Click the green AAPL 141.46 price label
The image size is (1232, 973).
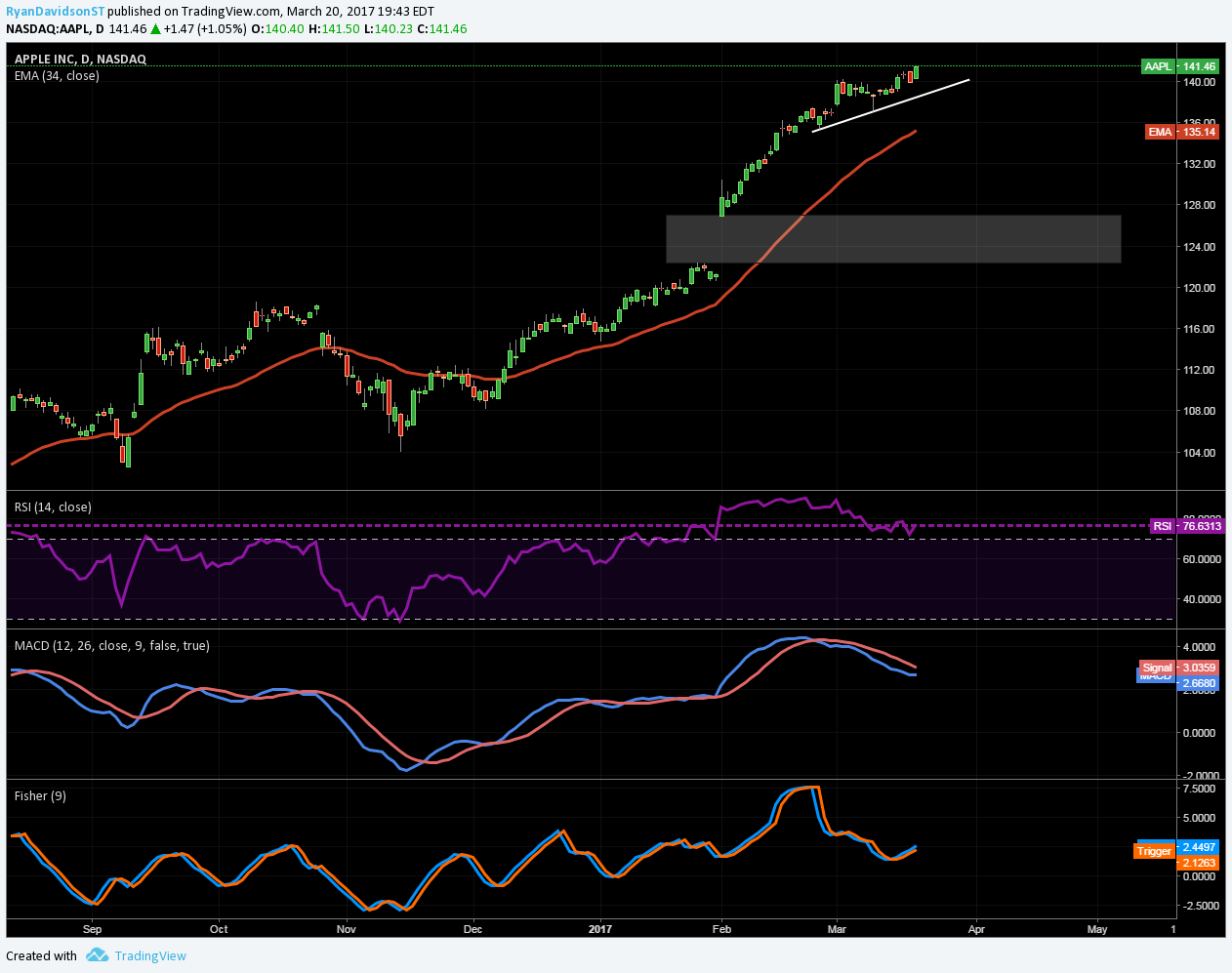[x=1180, y=66]
